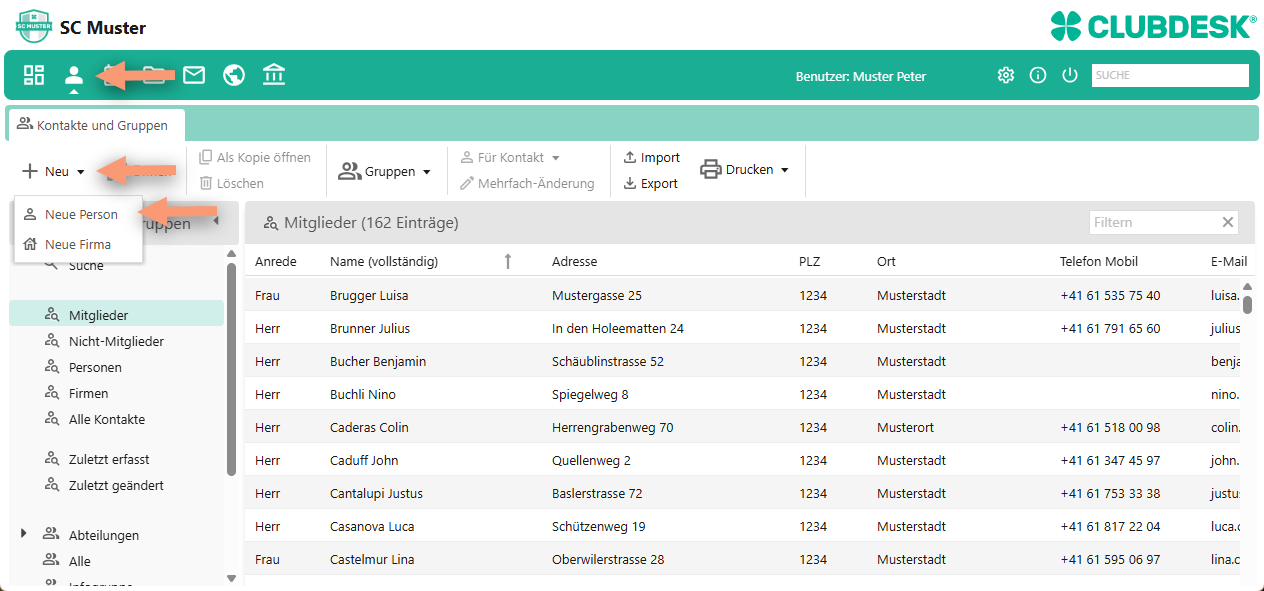
Task: Click address Herrengrabenweg 70
Action: pos(612,427)
